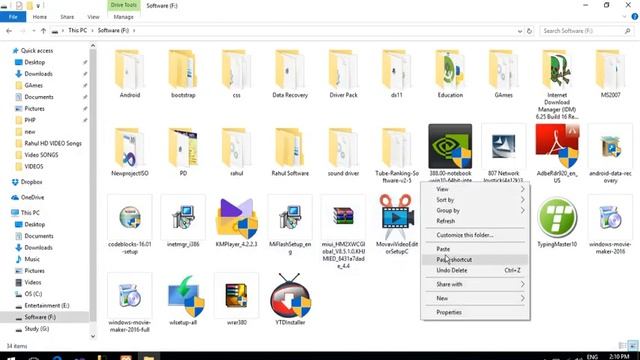Select the wrar380 WinRAR installer

pos(236,300)
